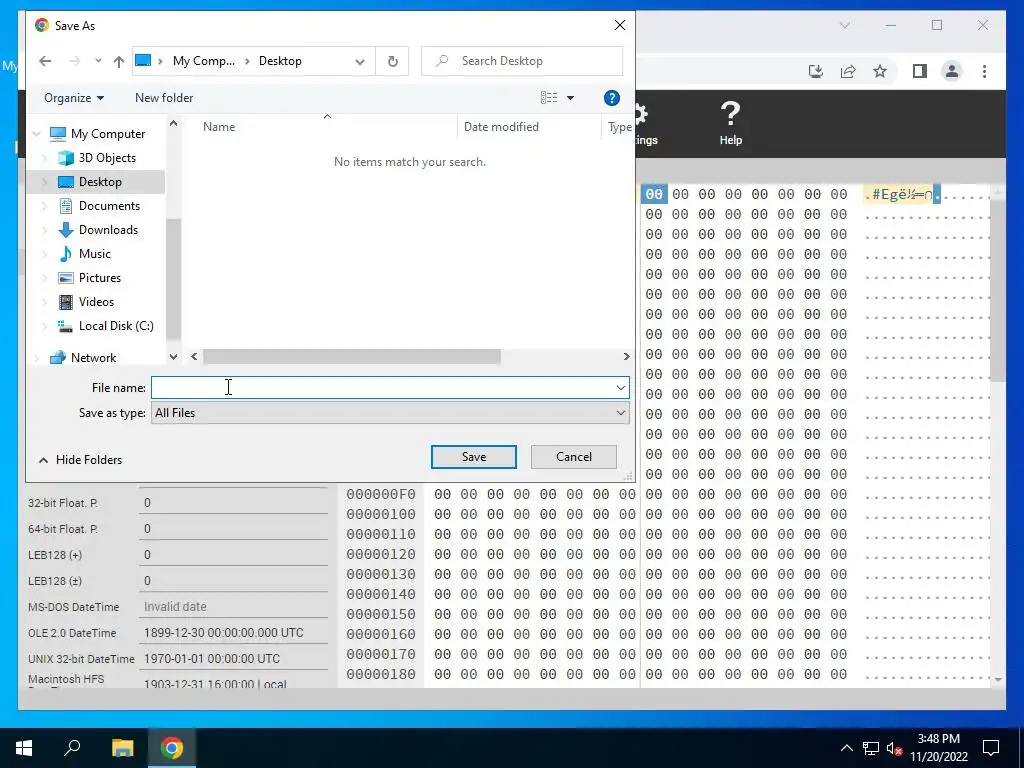Image resolution: width=1024 pixels, height=768 pixels.
Task: Click Chrome share page icon
Action: click(848, 71)
